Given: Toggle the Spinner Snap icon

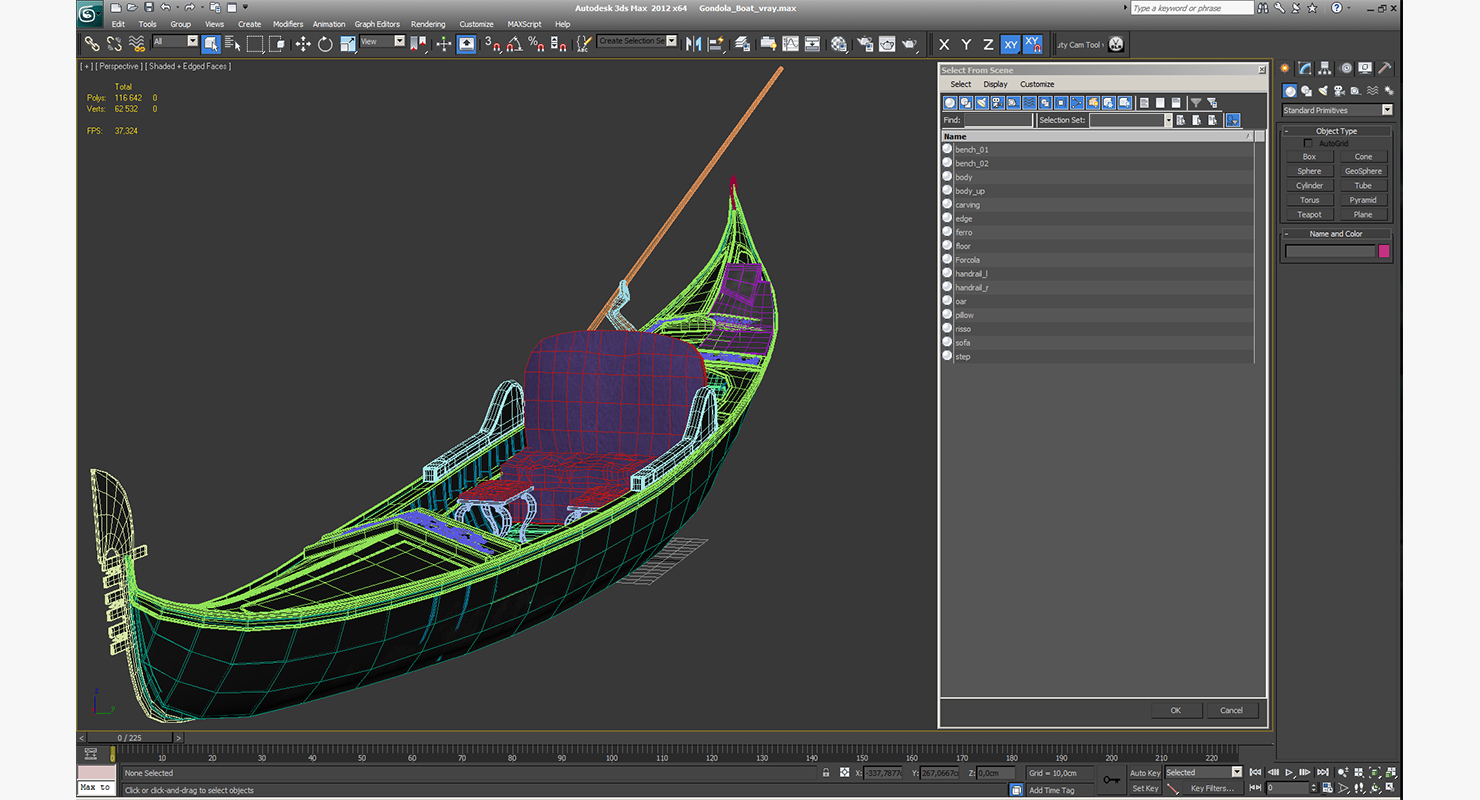Looking at the screenshot, I should click(x=558, y=44).
